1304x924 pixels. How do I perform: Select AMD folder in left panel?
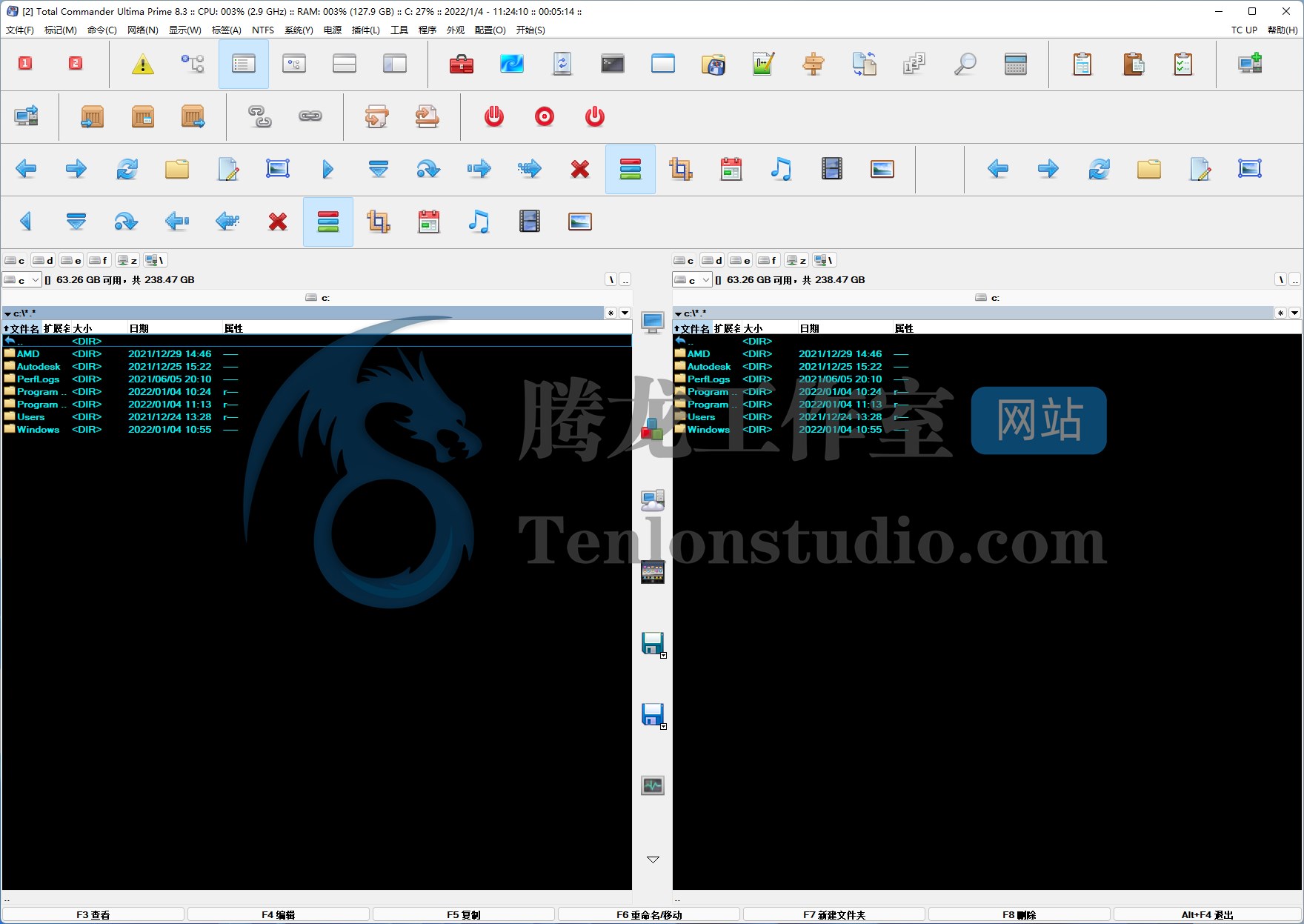pos(317,354)
